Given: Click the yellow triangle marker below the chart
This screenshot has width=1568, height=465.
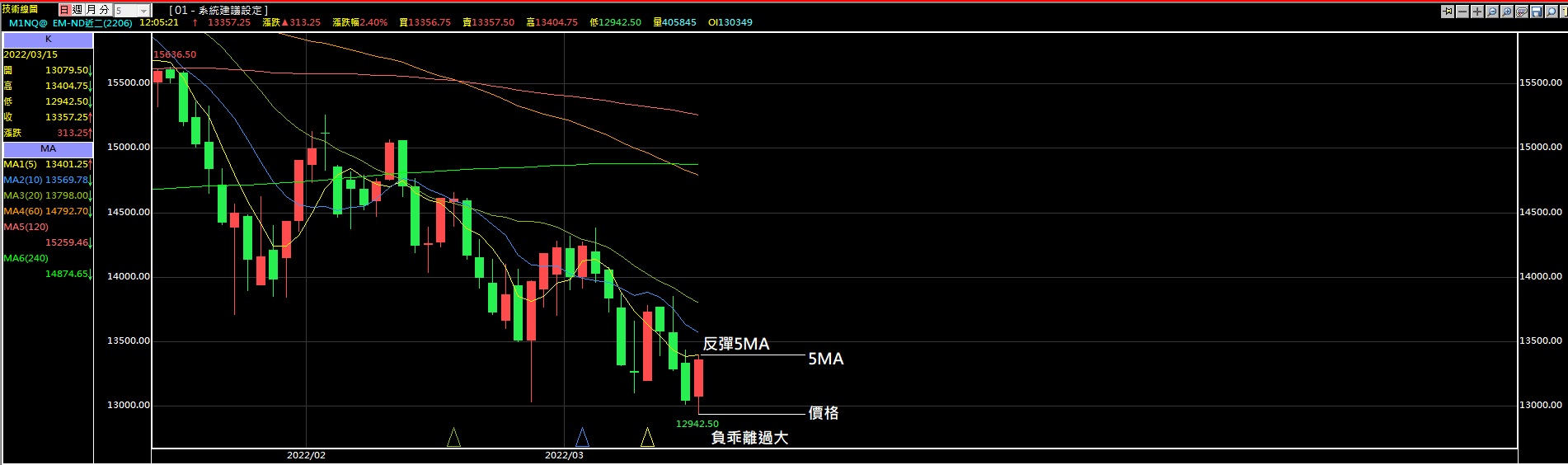Looking at the screenshot, I should point(647,437).
